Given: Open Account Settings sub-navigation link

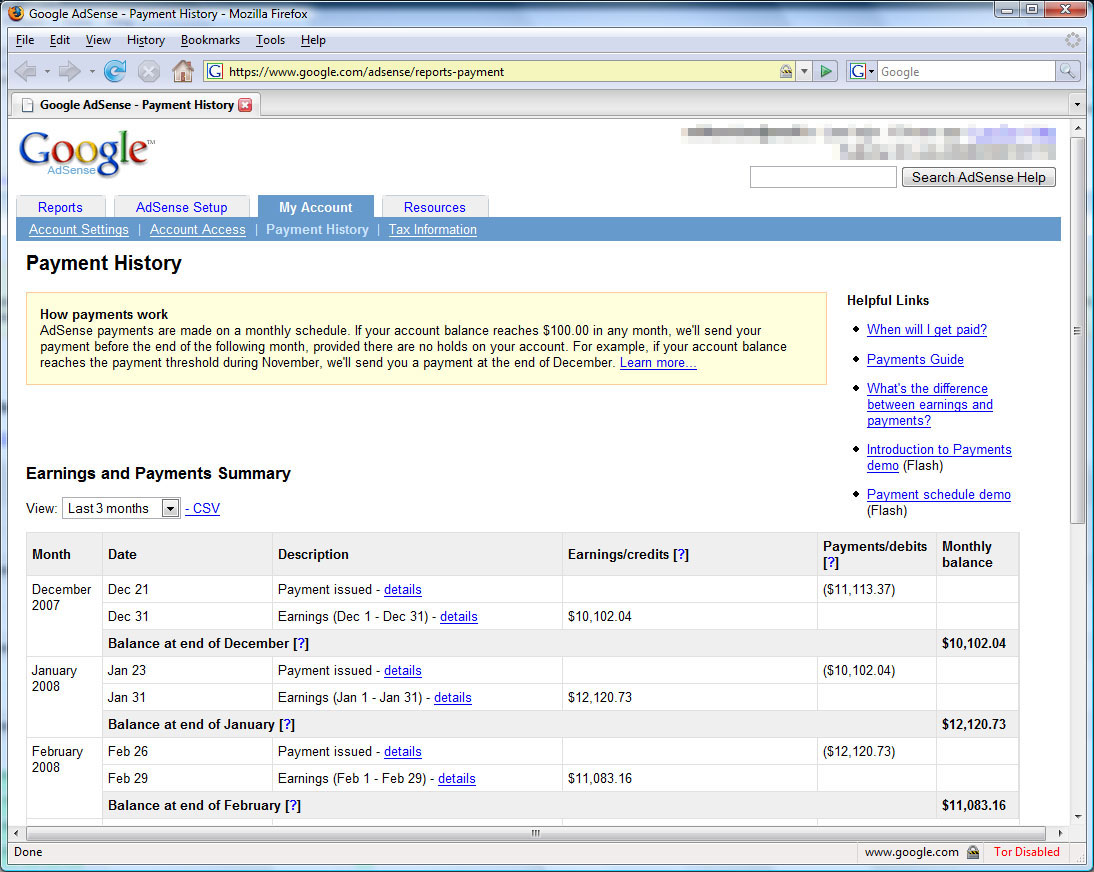Looking at the screenshot, I should pos(79,230).
